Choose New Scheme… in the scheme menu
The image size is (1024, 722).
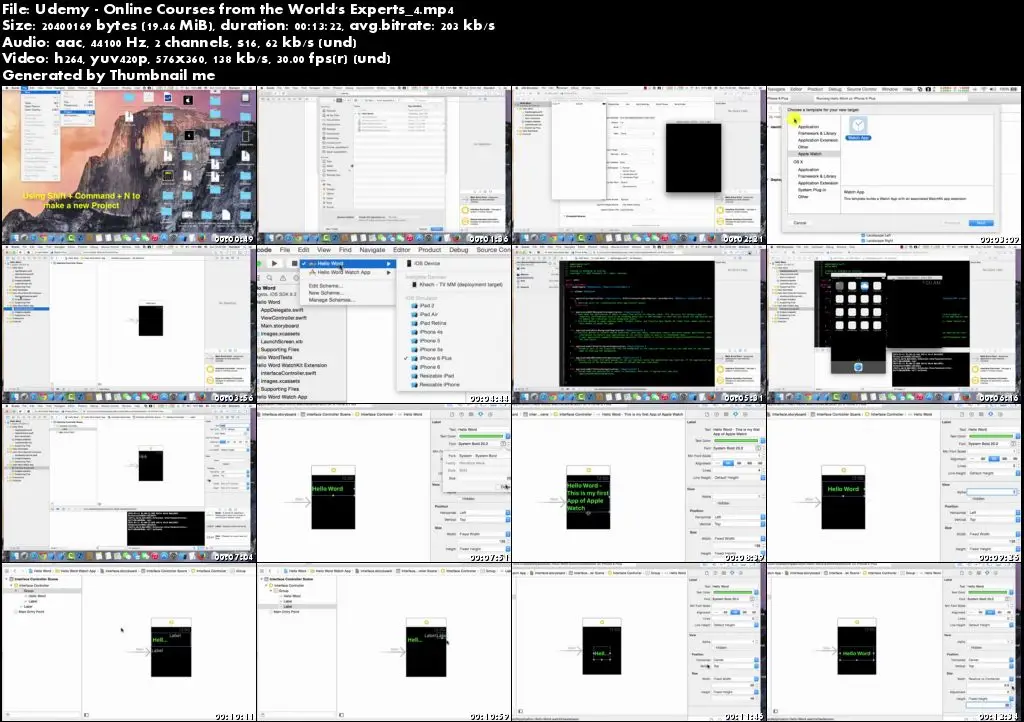pos(326,292)
